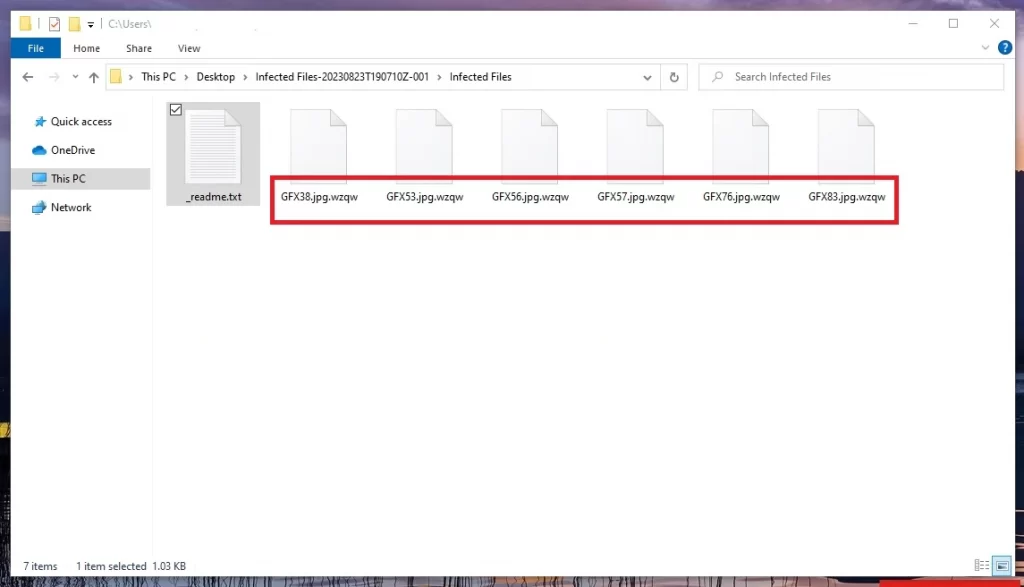Viewport: 1024px width, 587px height.
Task: Open the File ribbon tab
Action: pyautogui.click(x=36, y=48)
